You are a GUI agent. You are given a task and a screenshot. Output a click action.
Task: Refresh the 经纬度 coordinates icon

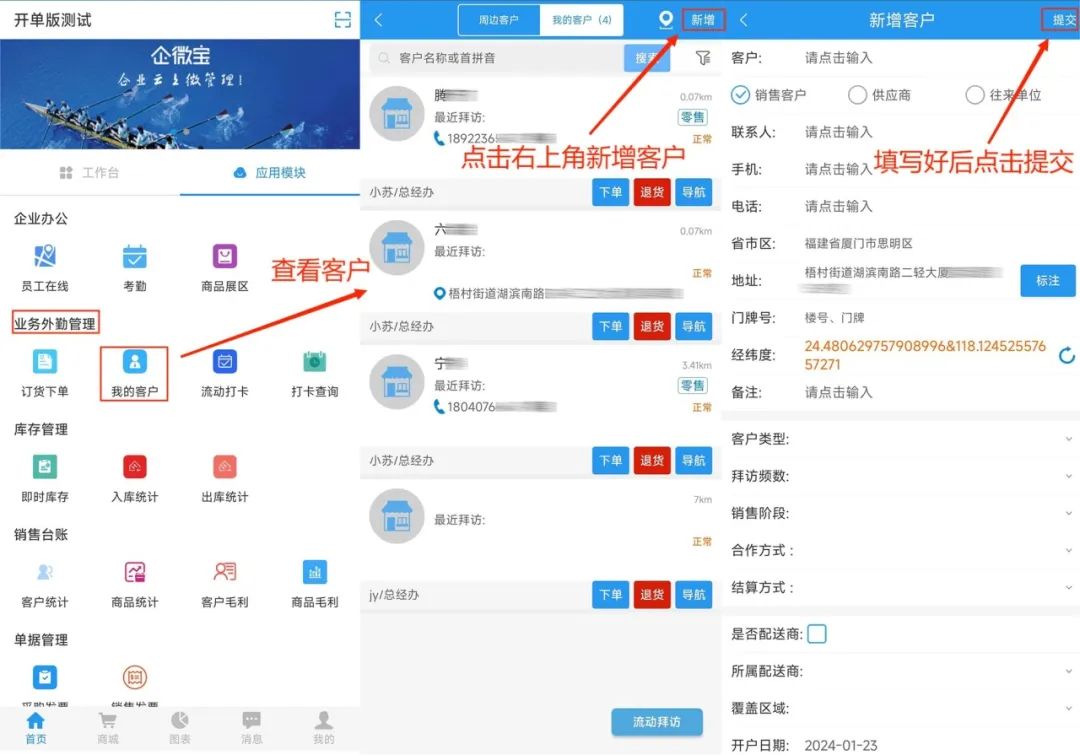tap(1066, 355)
